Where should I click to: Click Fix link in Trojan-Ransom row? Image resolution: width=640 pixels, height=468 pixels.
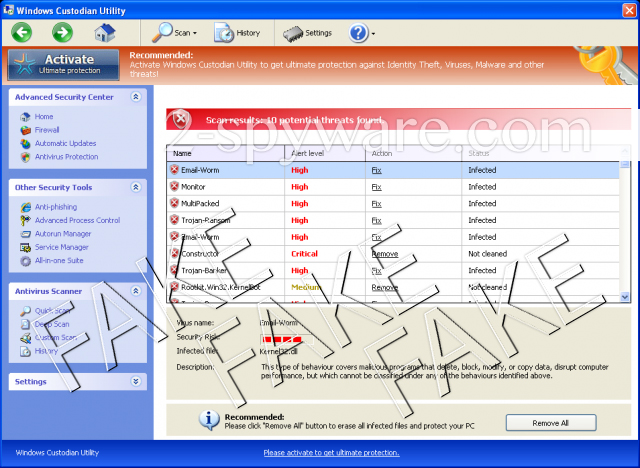(376, 220)
